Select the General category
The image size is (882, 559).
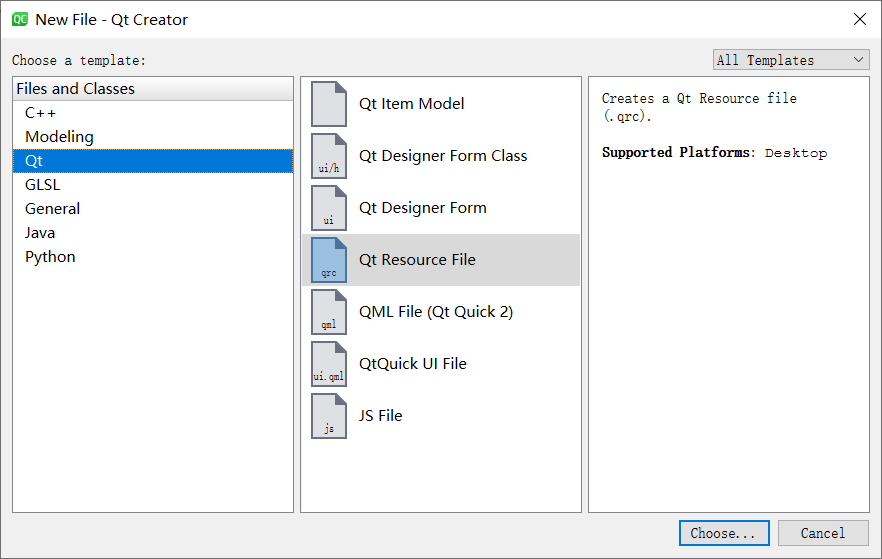coord(153,209)
